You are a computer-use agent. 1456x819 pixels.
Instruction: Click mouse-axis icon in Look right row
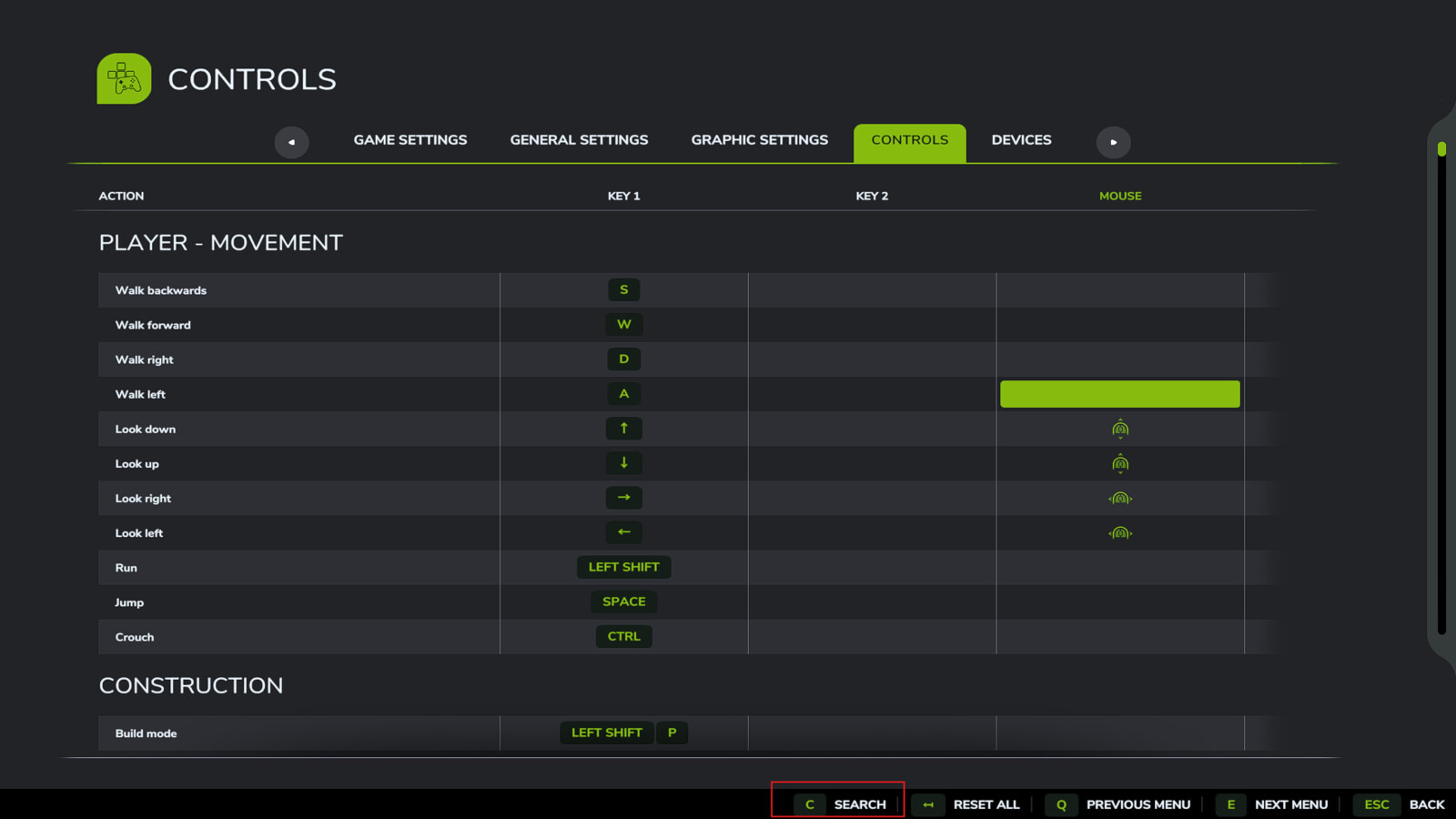(x=1120, y=498)
